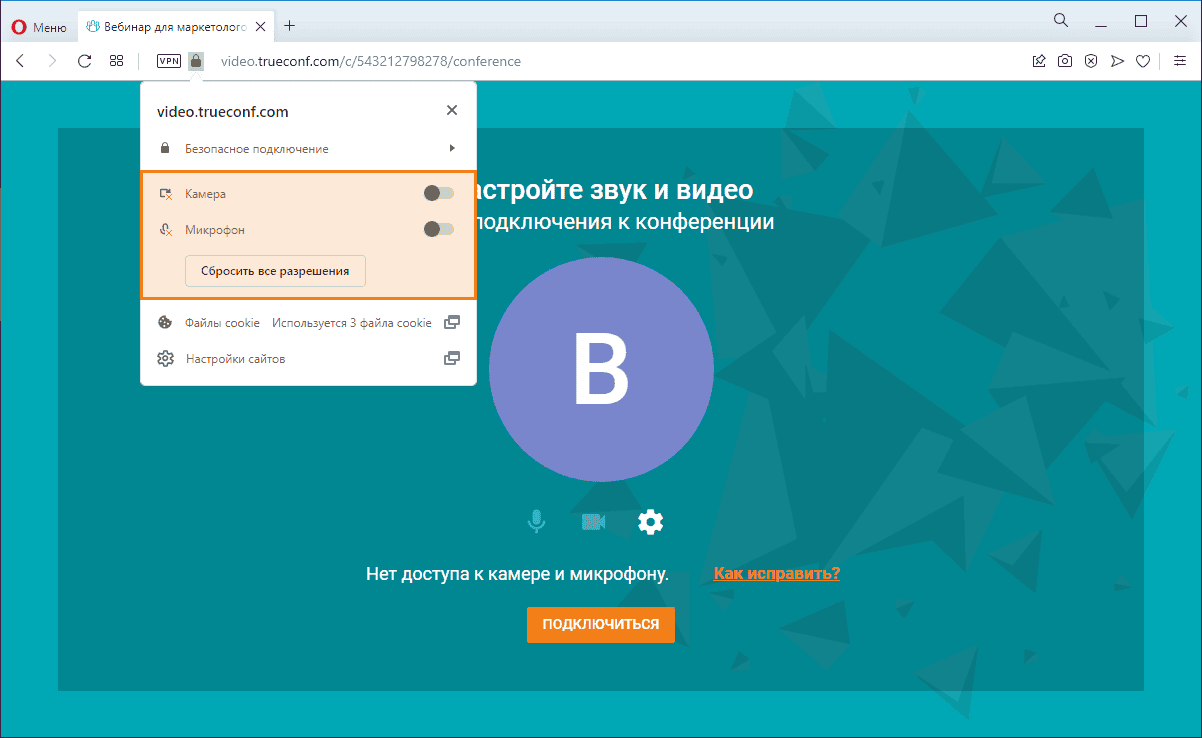Maximize the Opera window
Viewport: 1202px width, 738px height.
[x=1141, y=20]
